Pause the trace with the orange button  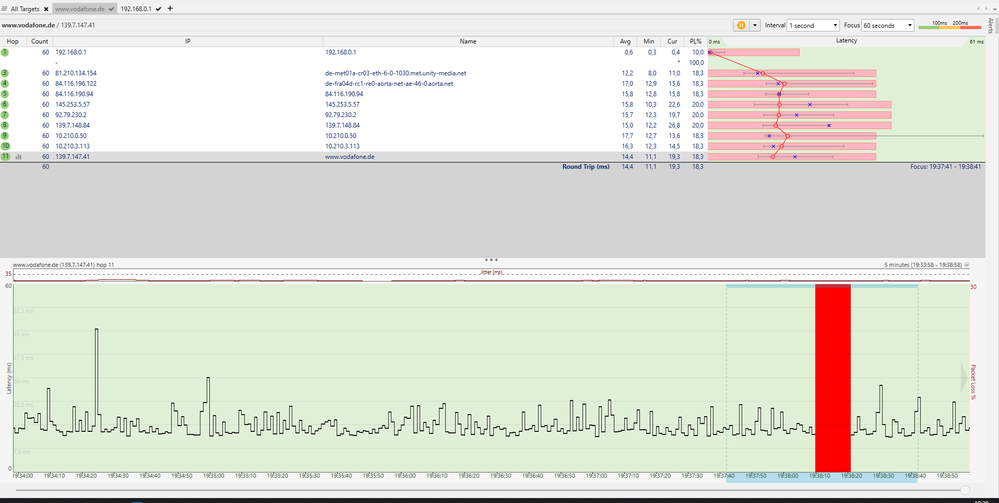tap(741, 25)
